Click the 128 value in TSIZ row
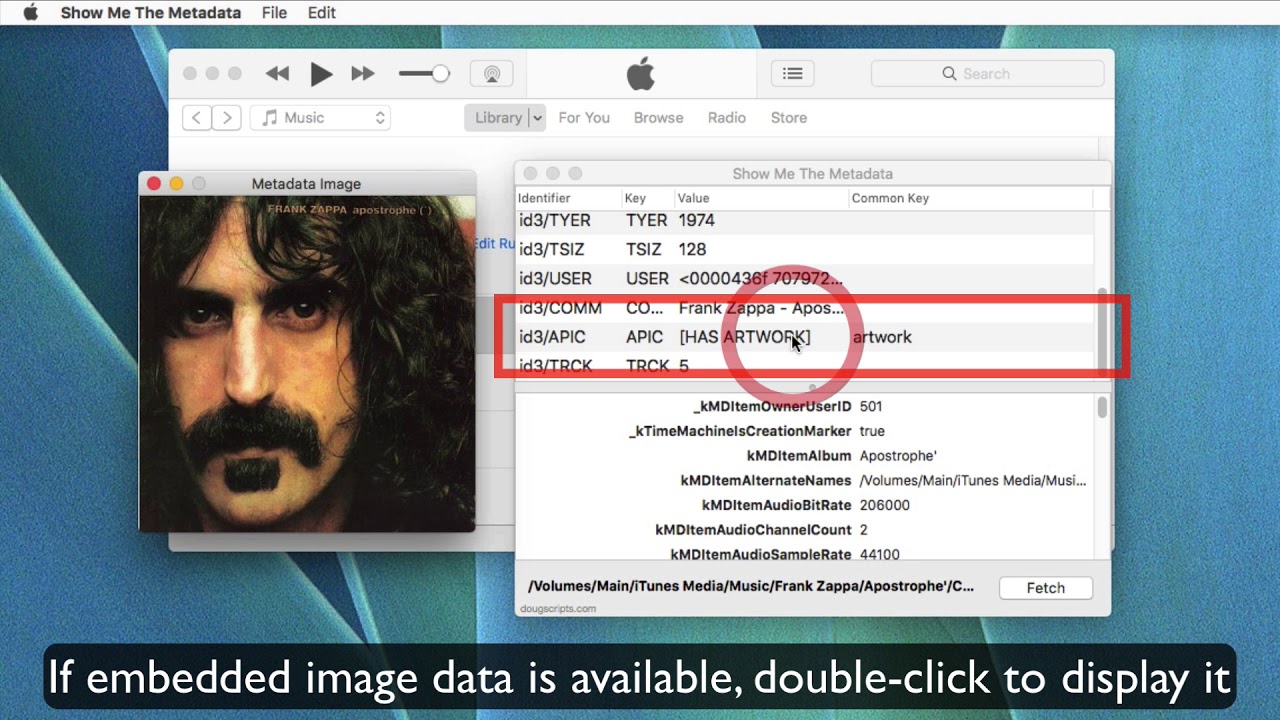The height and width of the screenshot is (720, 1280). [692, 249]
